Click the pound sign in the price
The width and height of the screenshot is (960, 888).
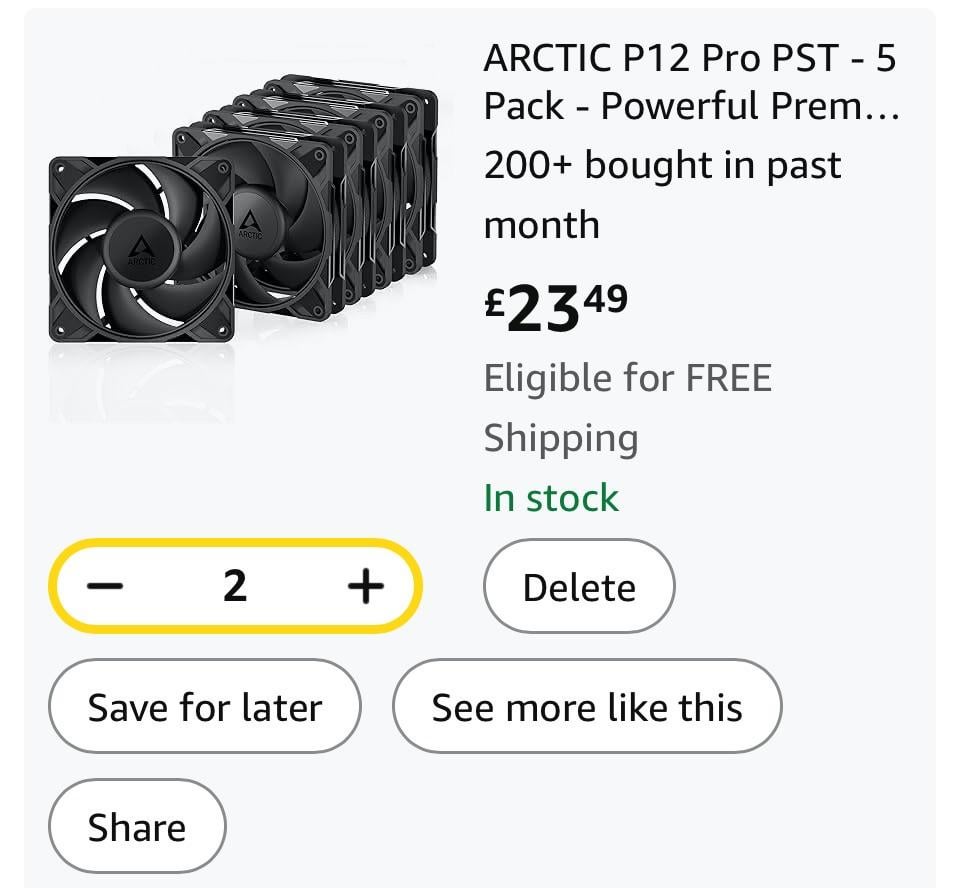(x=495, y=302)
